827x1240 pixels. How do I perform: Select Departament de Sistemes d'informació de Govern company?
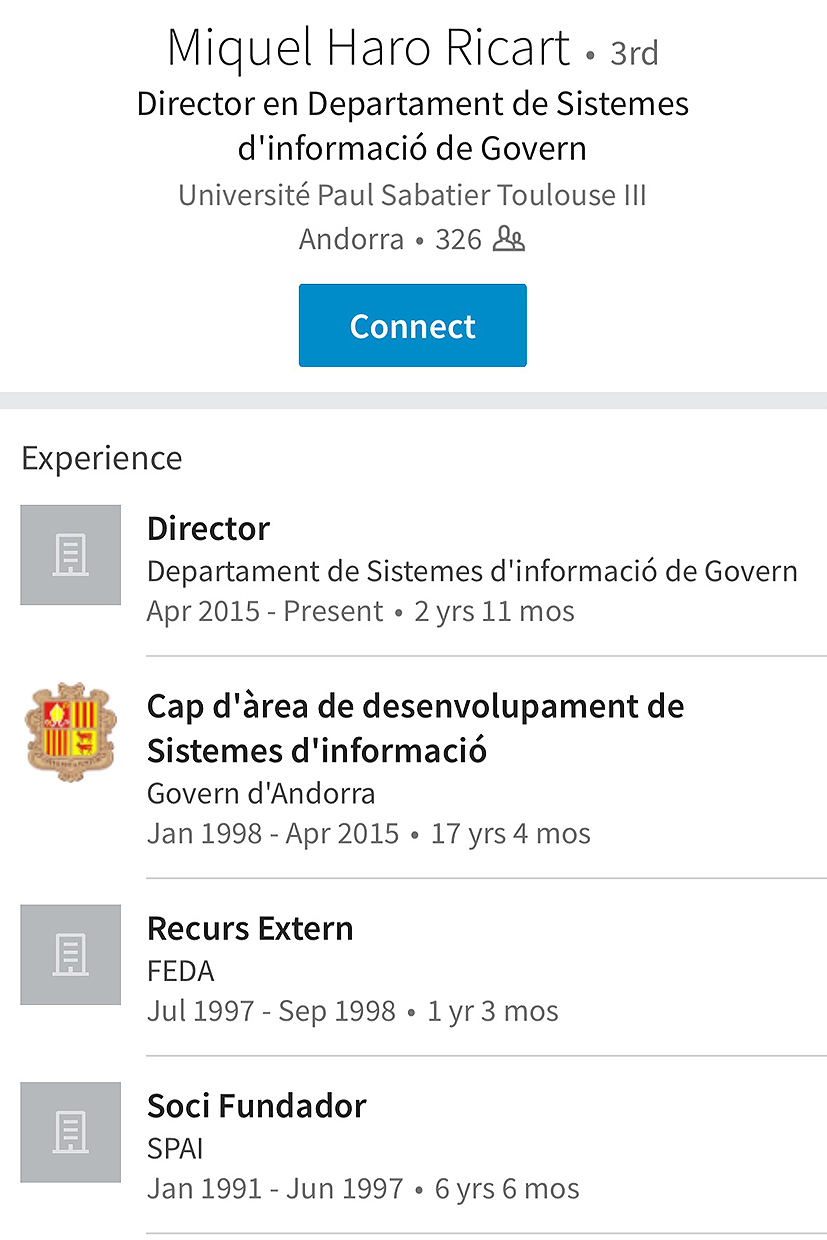pos(472,571)
